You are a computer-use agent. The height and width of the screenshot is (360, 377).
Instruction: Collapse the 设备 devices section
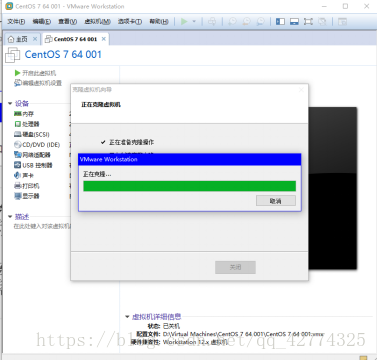[10, 104]
